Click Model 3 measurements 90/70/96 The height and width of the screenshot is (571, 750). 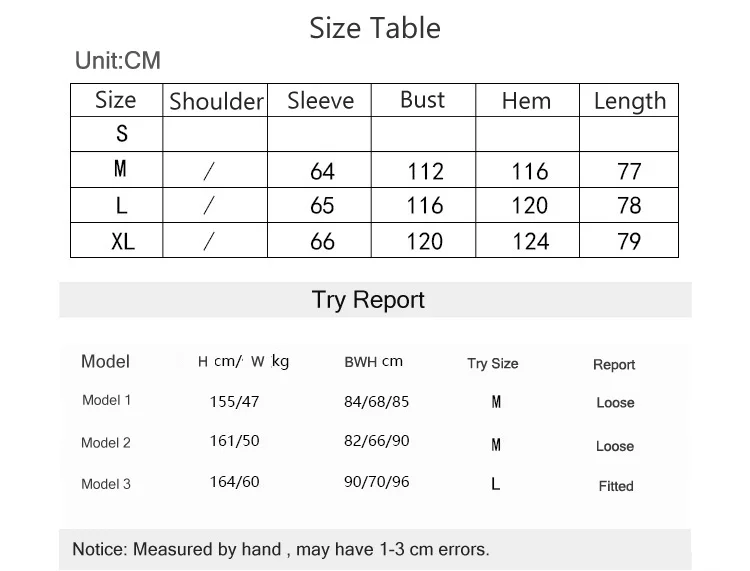pyautogui.click(x=376, y=482)
